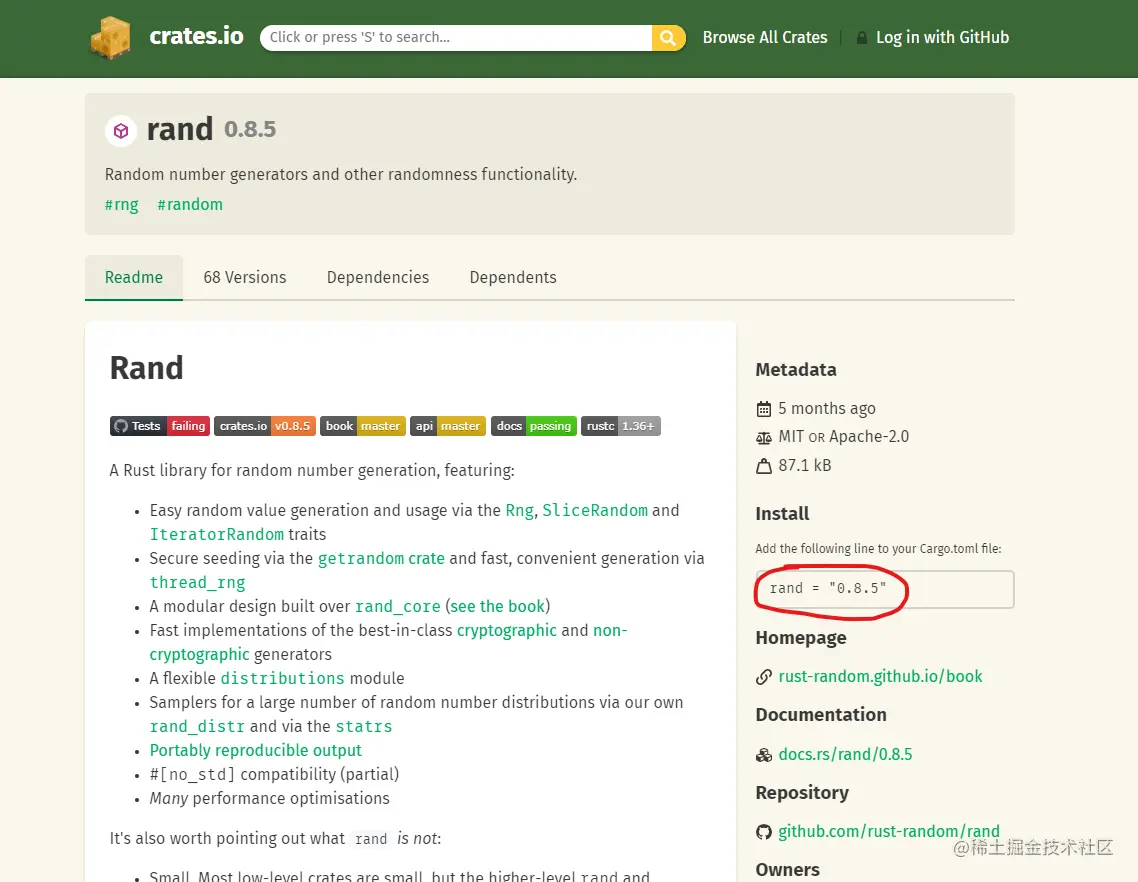Click the 5 months ago timestamp
The height and width of the screenshot is (882, 1138).
pos(827,409)
